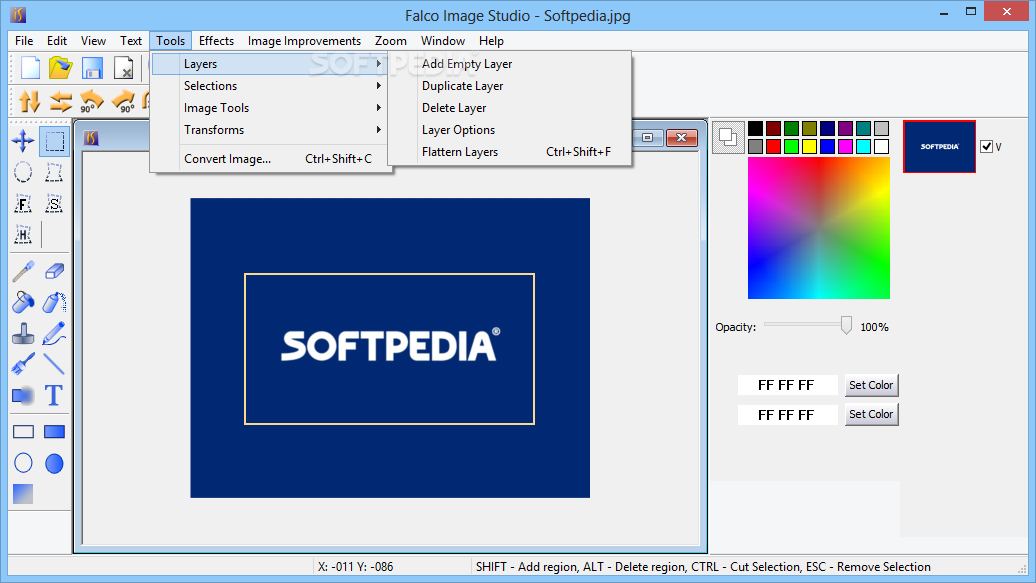The width and height of the screenshot is (1036, 583).
Task: Save the image with the floppy disk icon
Action: point(92,68)
